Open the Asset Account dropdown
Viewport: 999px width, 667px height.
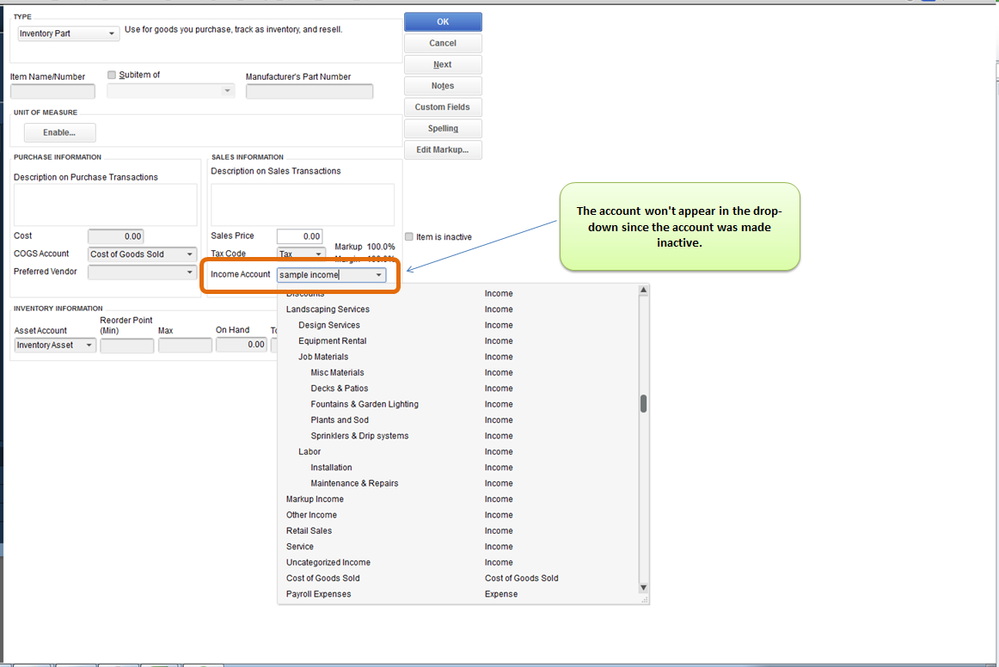(55, 345)
